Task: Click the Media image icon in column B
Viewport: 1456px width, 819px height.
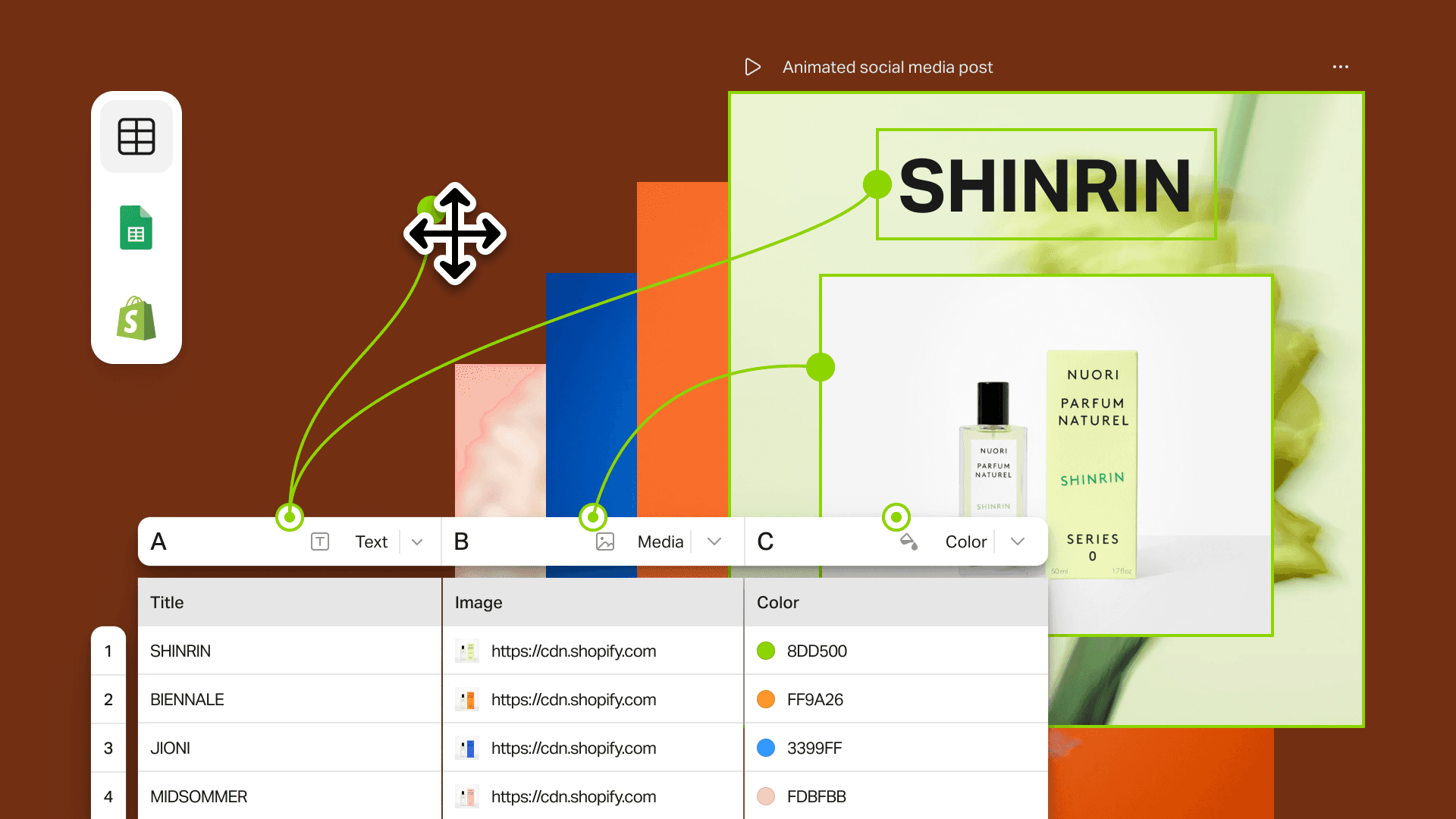Action: [x=605, y=541]
